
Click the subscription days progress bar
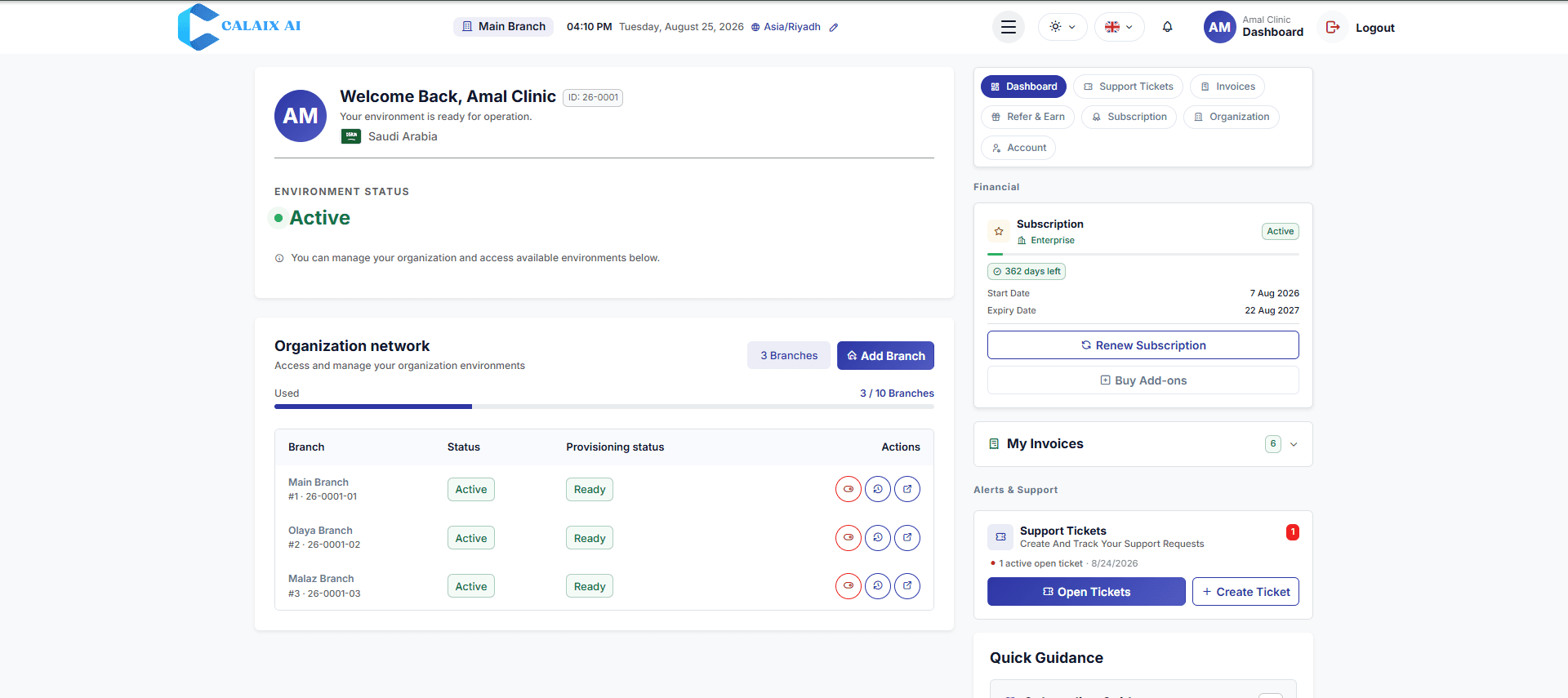click(x=1143, y=255)
